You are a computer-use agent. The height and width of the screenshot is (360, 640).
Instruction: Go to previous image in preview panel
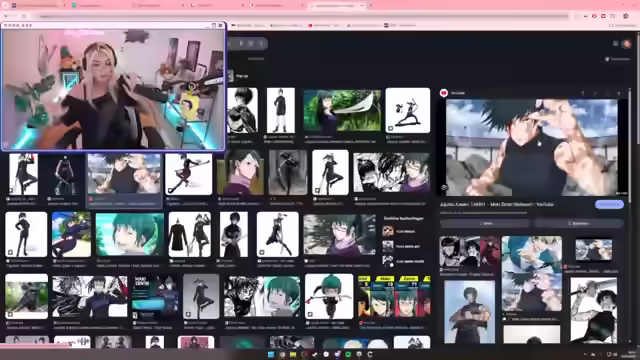[583, 93]
